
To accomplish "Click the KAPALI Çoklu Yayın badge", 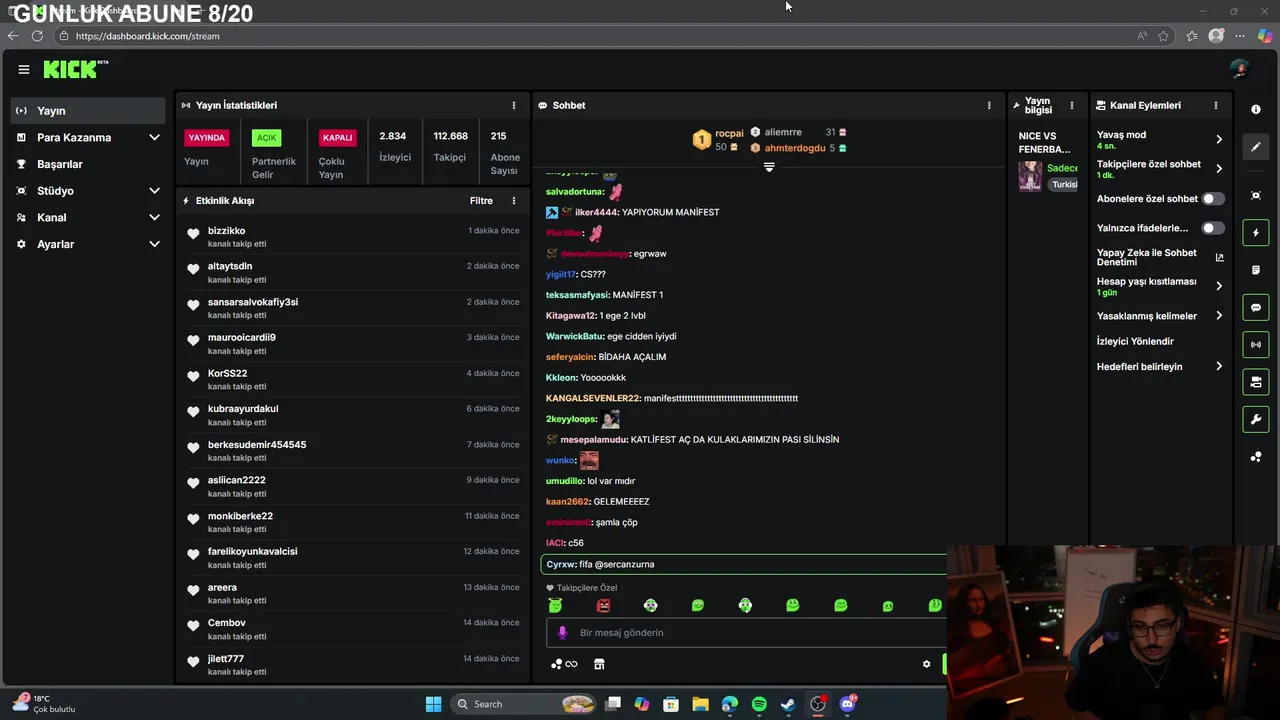I will pos(337,137).
